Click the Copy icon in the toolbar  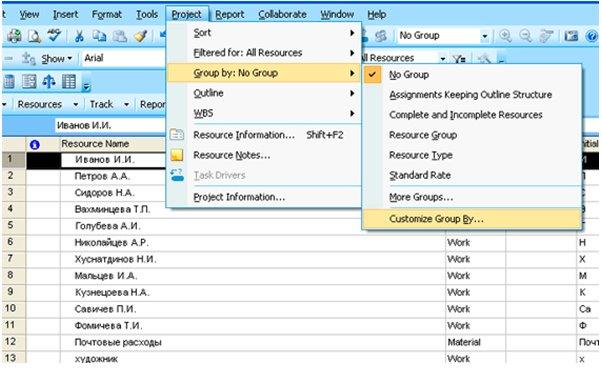(x=99, y=36)
